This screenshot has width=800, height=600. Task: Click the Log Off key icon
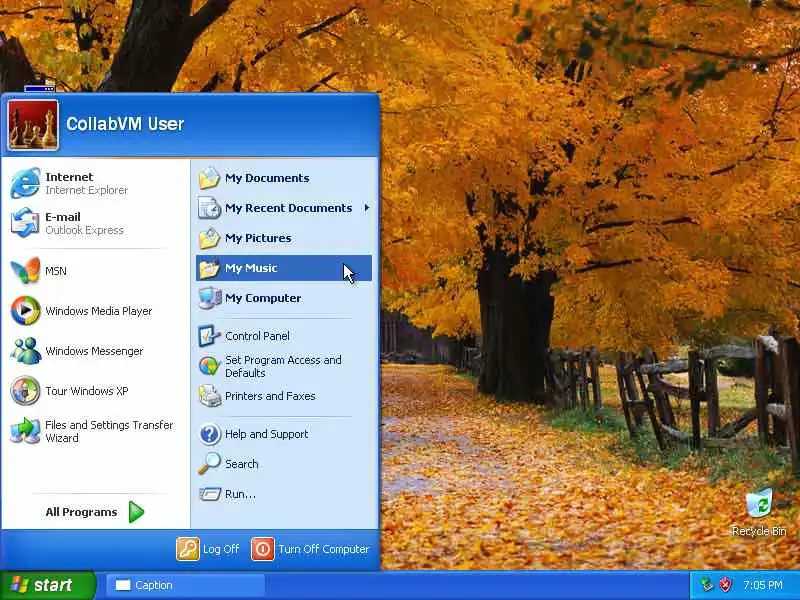188,549
